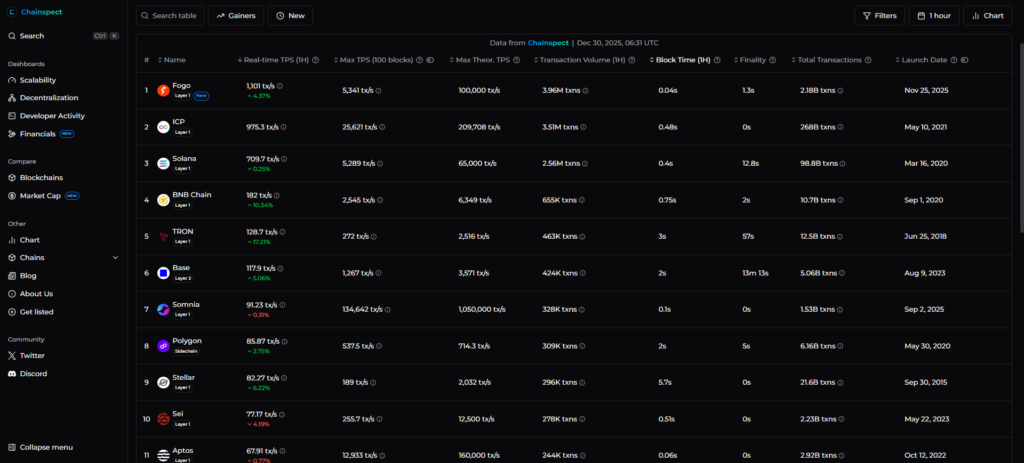Click the Chainspect logo icon

[12, 13]
